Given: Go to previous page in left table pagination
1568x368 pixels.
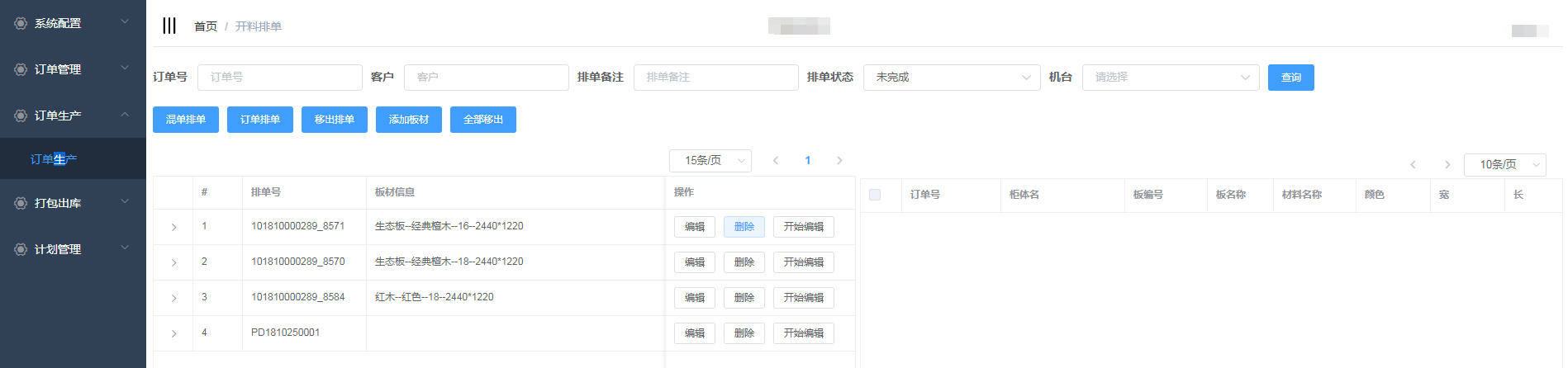Looking at the screenshot, I should [x=776, y=161].
